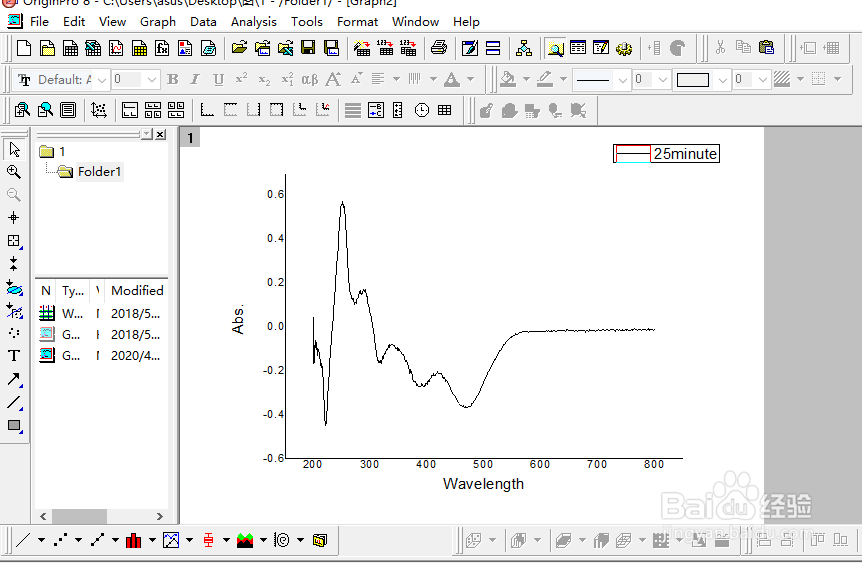The image size is (862, 563).
Task: Expand the font color dropdown arrow
Action: tap(471, 79)
